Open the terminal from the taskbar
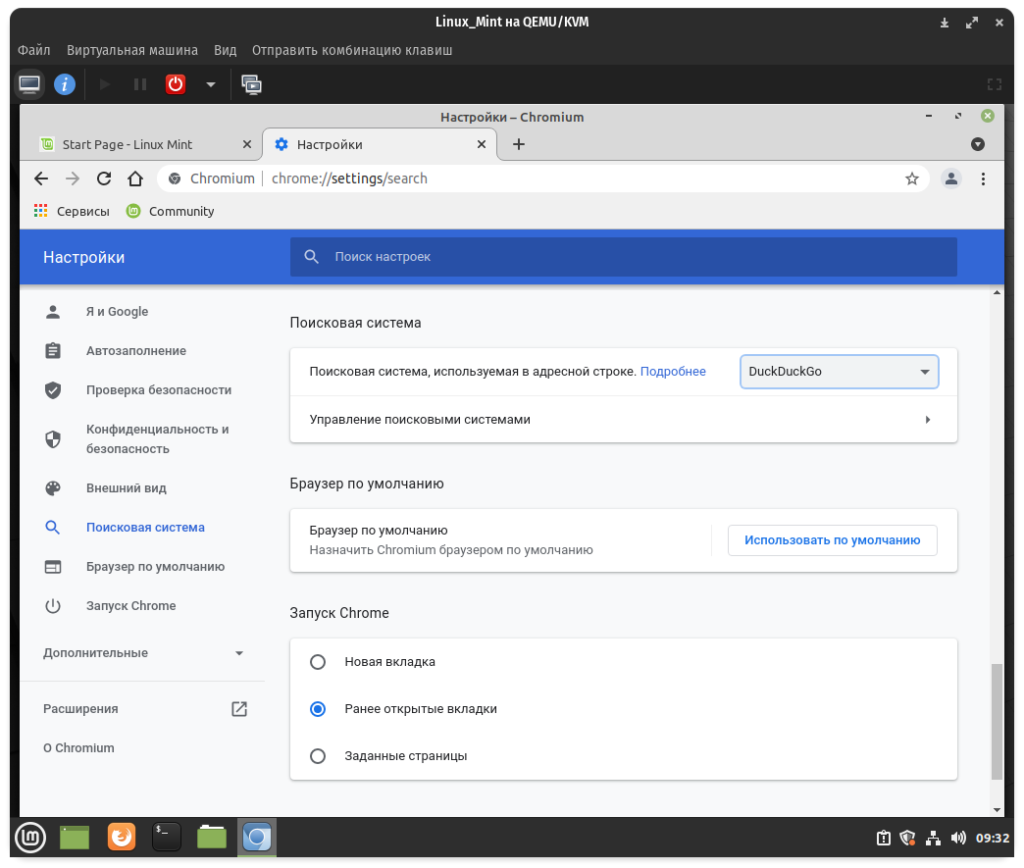Screen dimensions: 1024x868 coord(166,836)
